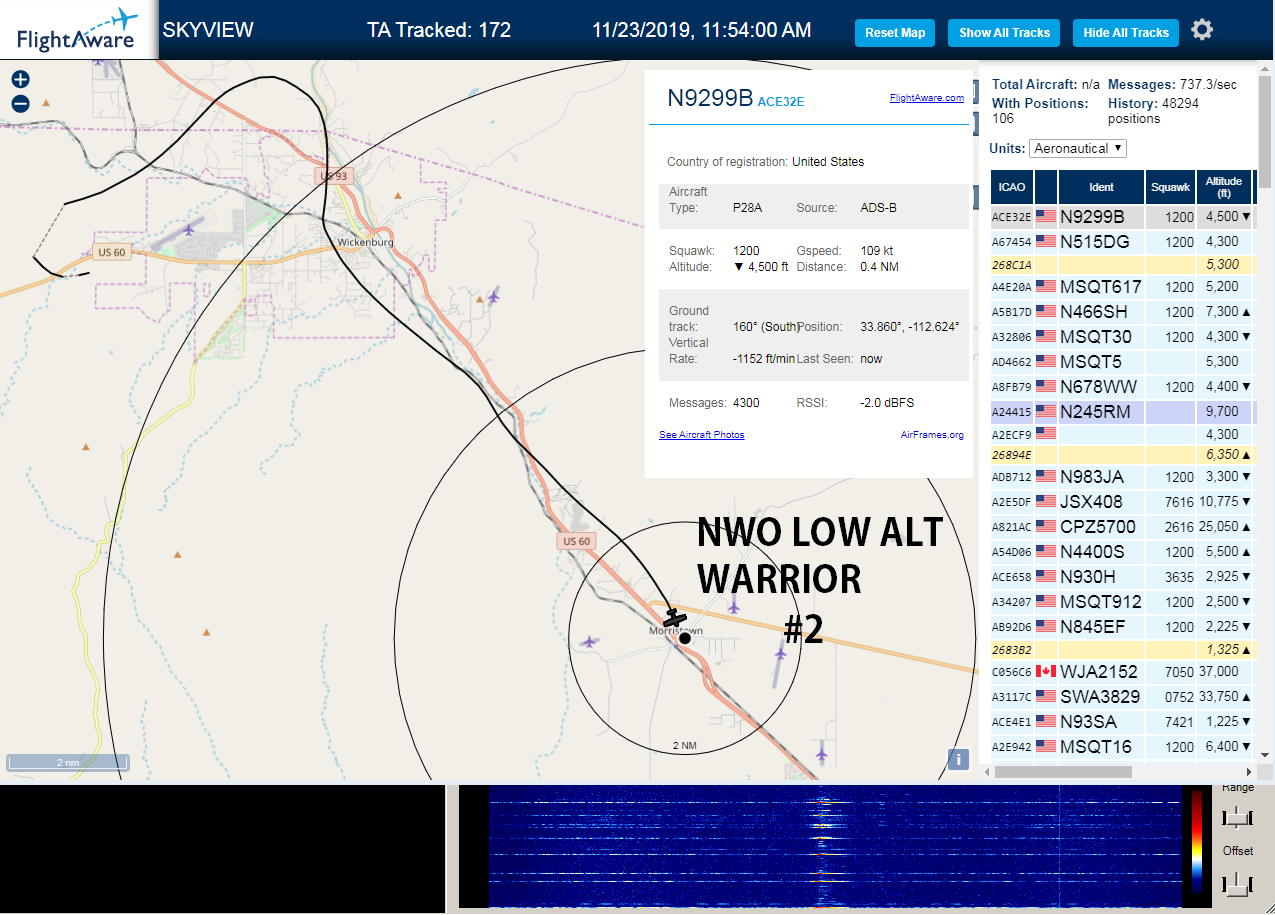Select the N4400S row in the aircraft table
Viewport: 1275px width, 915px height.
(1123, 552)
